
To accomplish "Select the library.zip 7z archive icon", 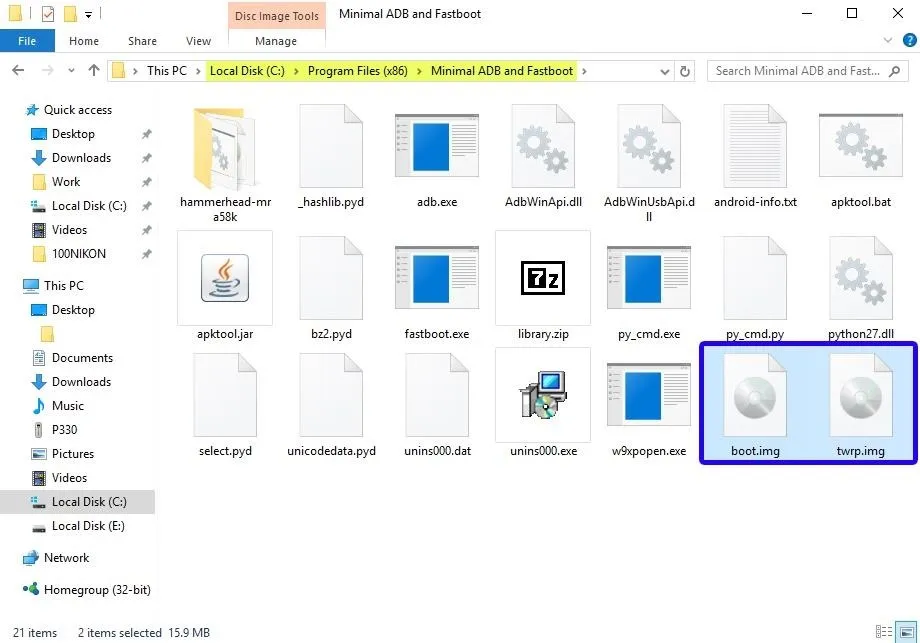I will point(543,278).
